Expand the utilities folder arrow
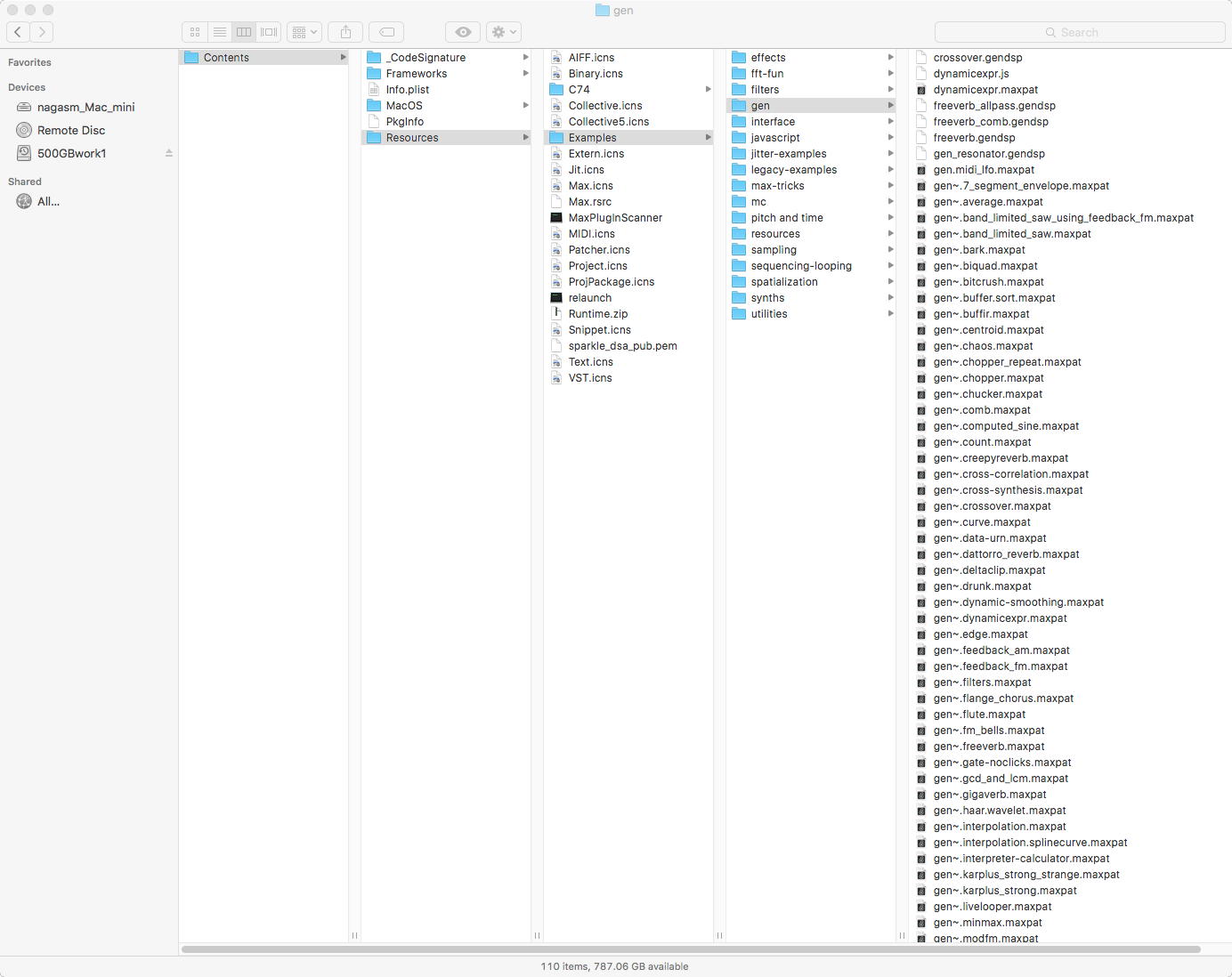 tap(891, 313)
